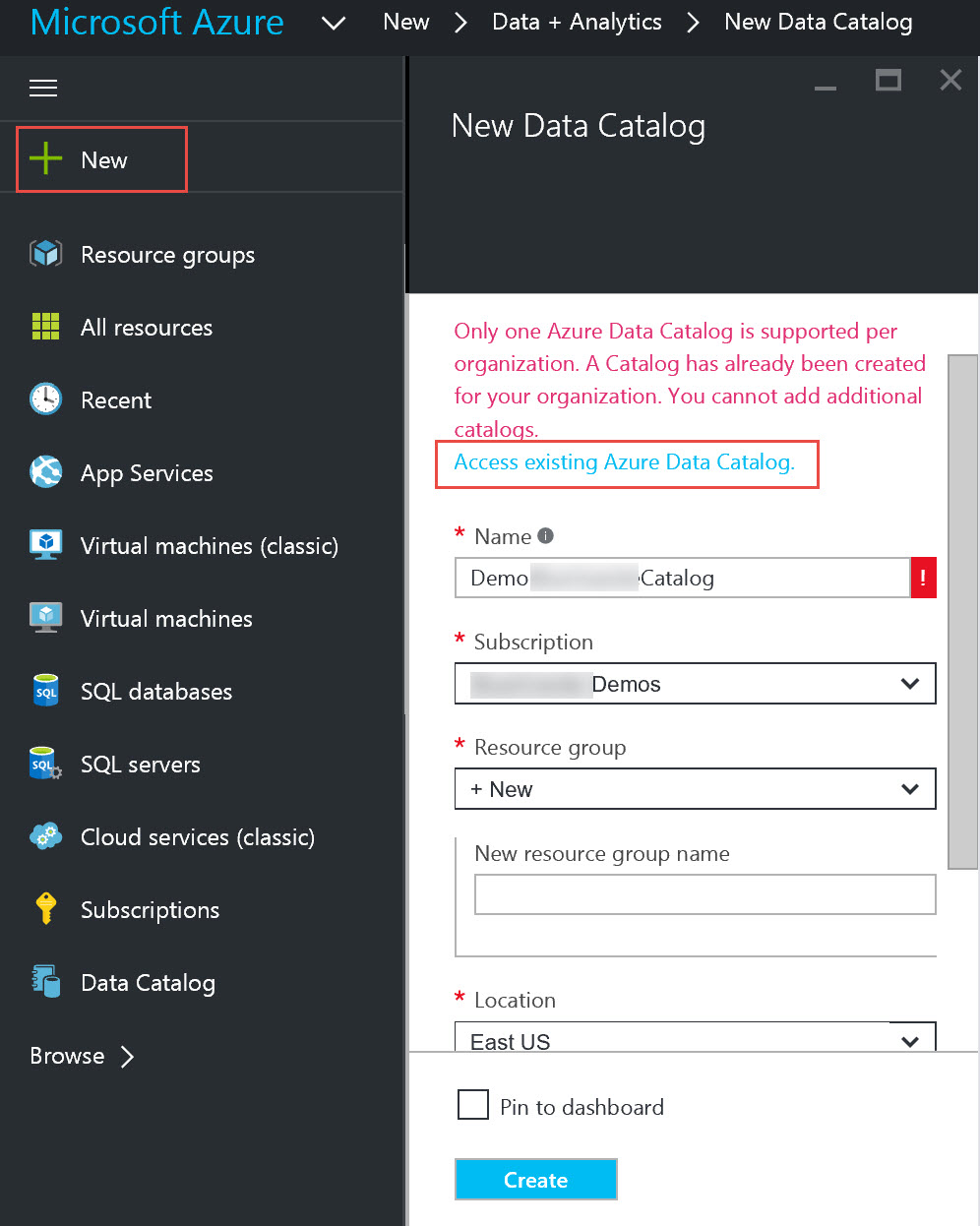Viewport: 980px width, 1226px height.
Task: Maximize the New Data Catalog blade
Action: pos(888,80)
